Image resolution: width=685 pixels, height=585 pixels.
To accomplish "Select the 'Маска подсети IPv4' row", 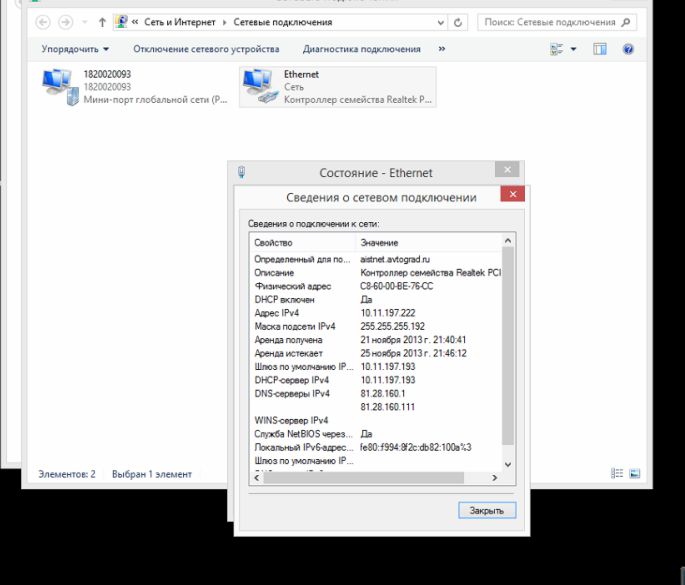I will pos(376,326).
